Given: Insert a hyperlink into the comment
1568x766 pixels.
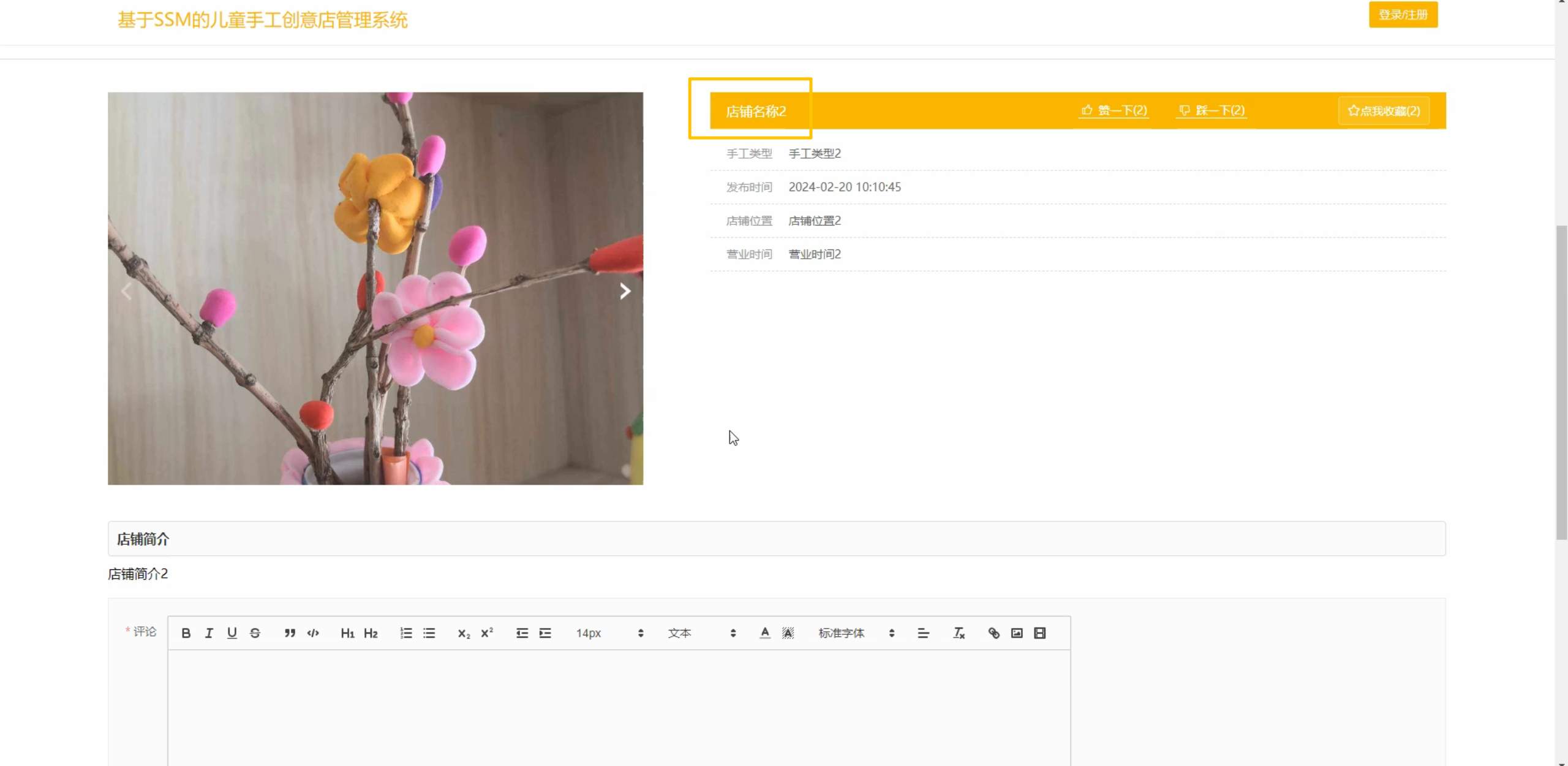Looking at the screenshot, I should click(993, 633).
